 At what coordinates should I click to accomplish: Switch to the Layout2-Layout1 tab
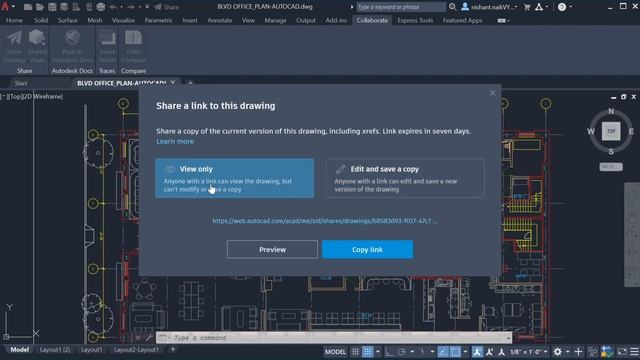click(x=136, y=350)
